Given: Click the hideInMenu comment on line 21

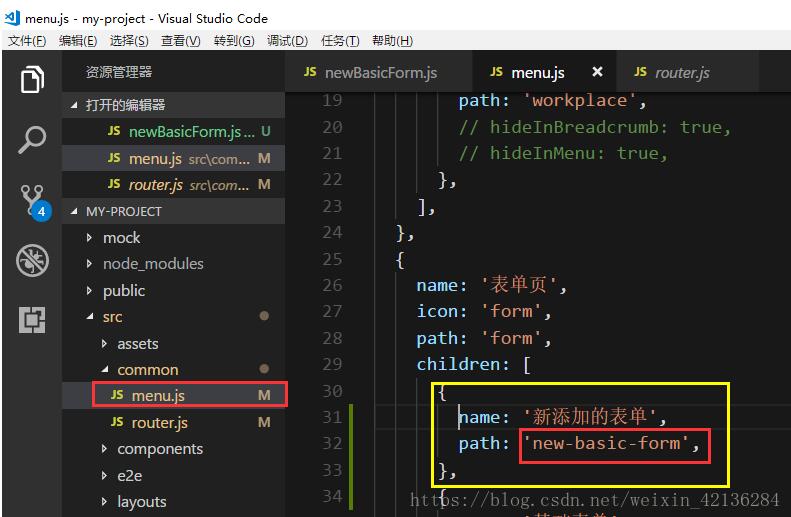Looking at the screenshot, I should [563, 153].
